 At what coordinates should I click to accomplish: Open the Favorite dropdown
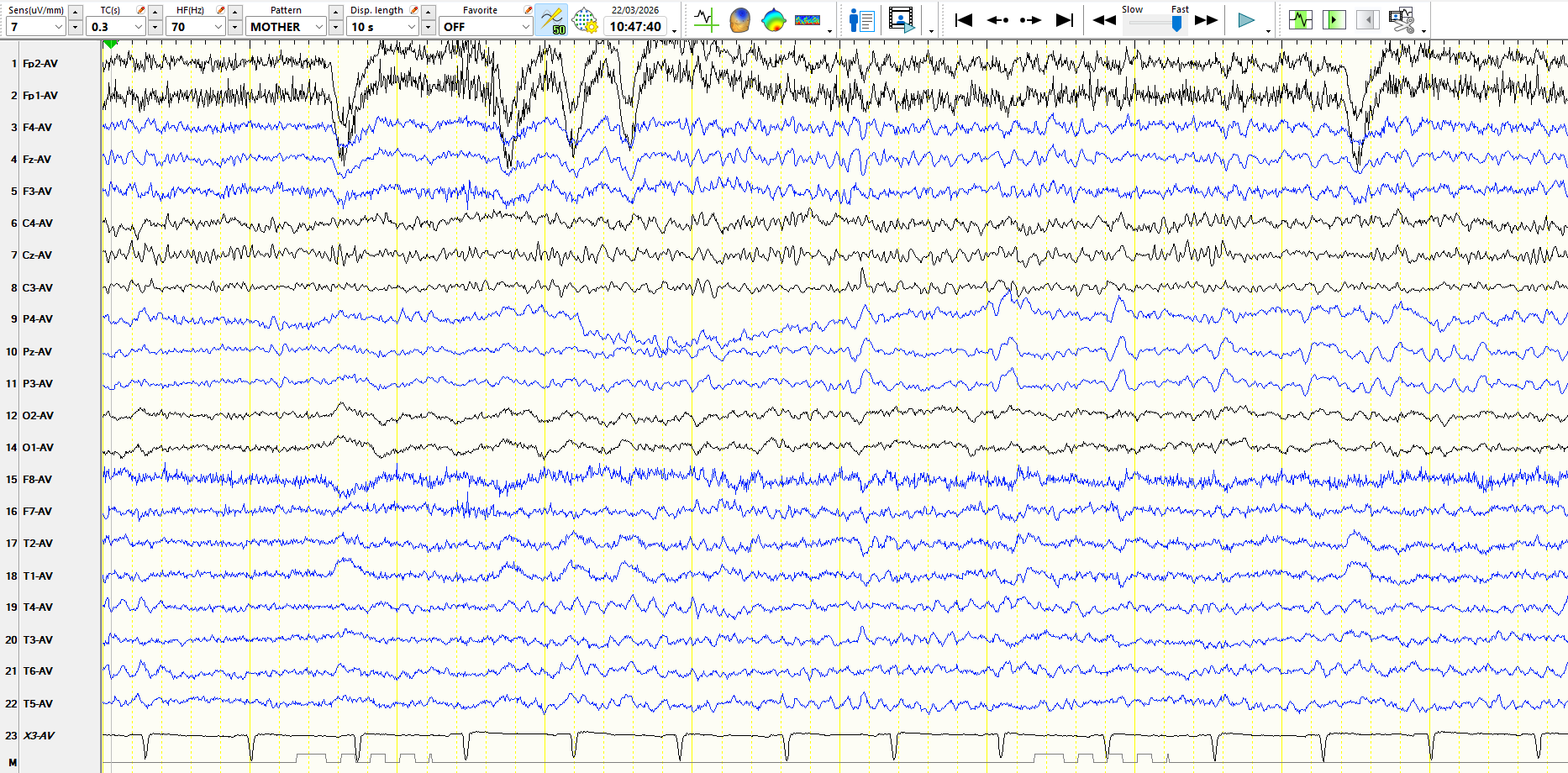[x=486, y=27]
